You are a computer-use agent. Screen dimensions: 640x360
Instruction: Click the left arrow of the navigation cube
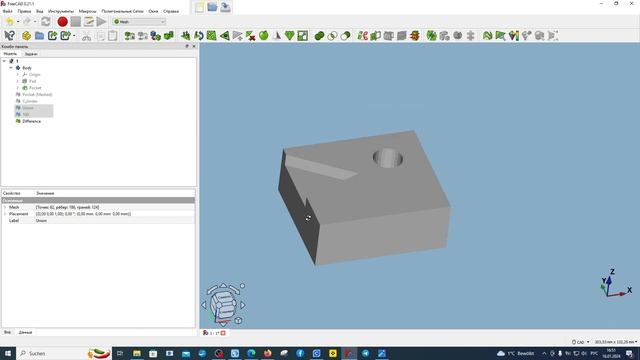[204, 305]
